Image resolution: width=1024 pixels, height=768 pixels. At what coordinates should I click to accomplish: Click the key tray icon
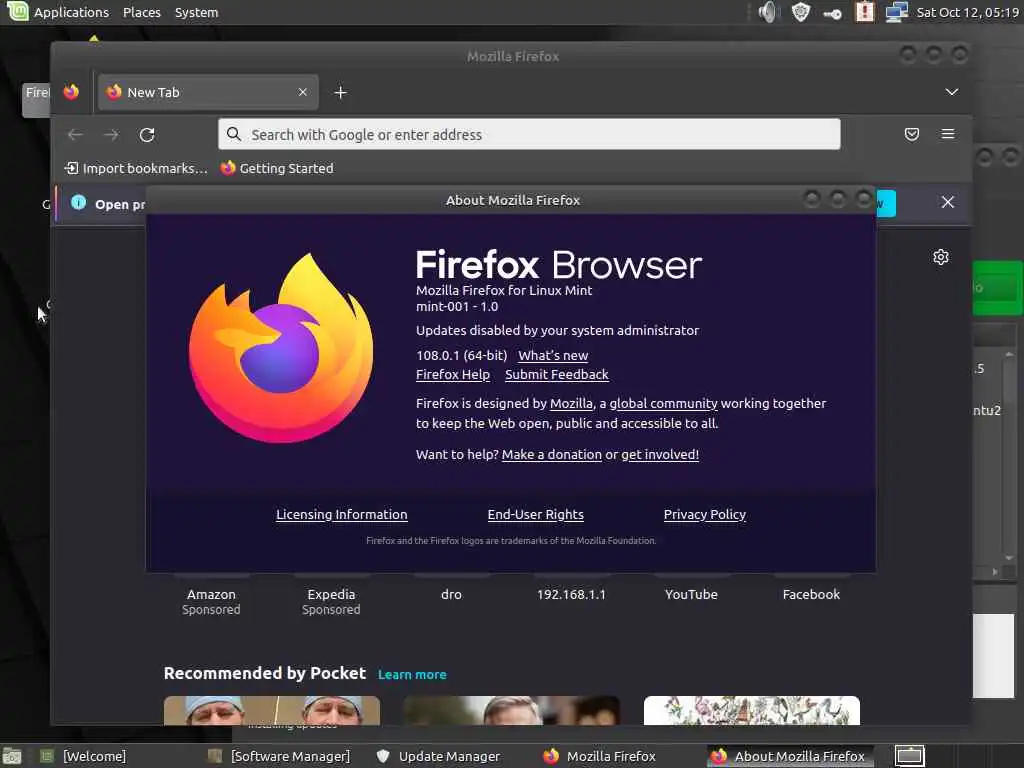832,14
